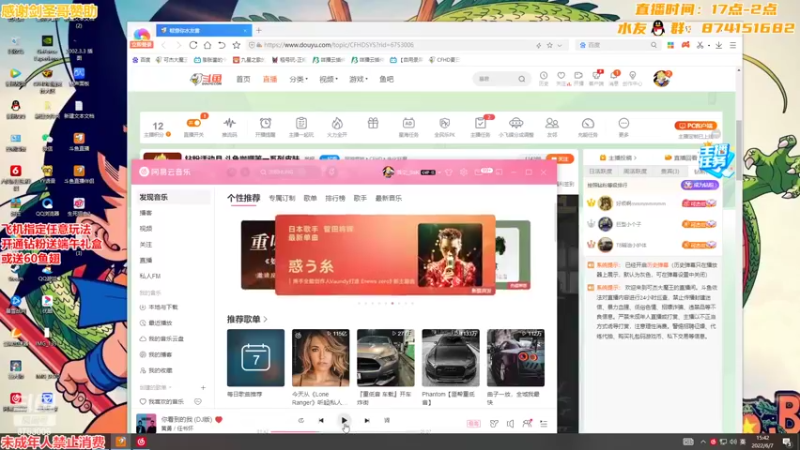The width and height of the screenshot is (800, 450).
Task: Click the Douyu site search box
Action: point(501,79)
